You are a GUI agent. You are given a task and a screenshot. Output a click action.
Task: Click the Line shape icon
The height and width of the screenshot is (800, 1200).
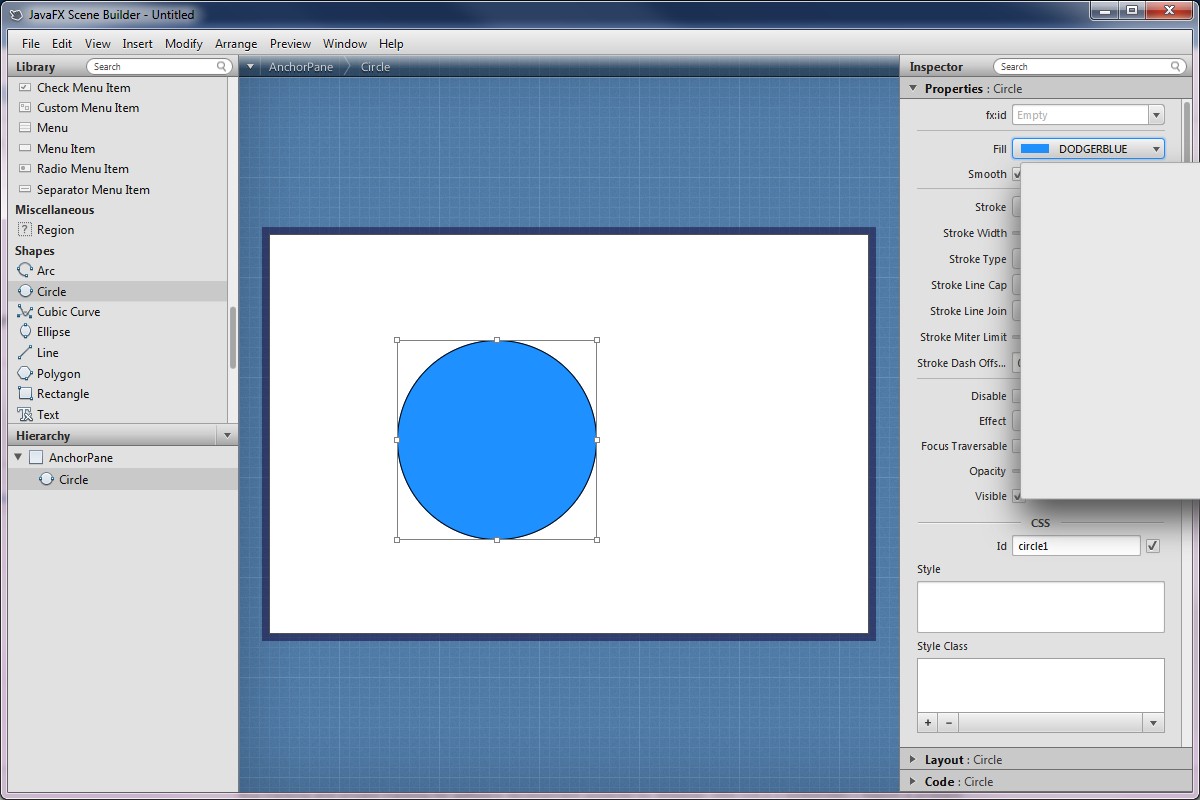pyautogui.click(x=25, y=353)
